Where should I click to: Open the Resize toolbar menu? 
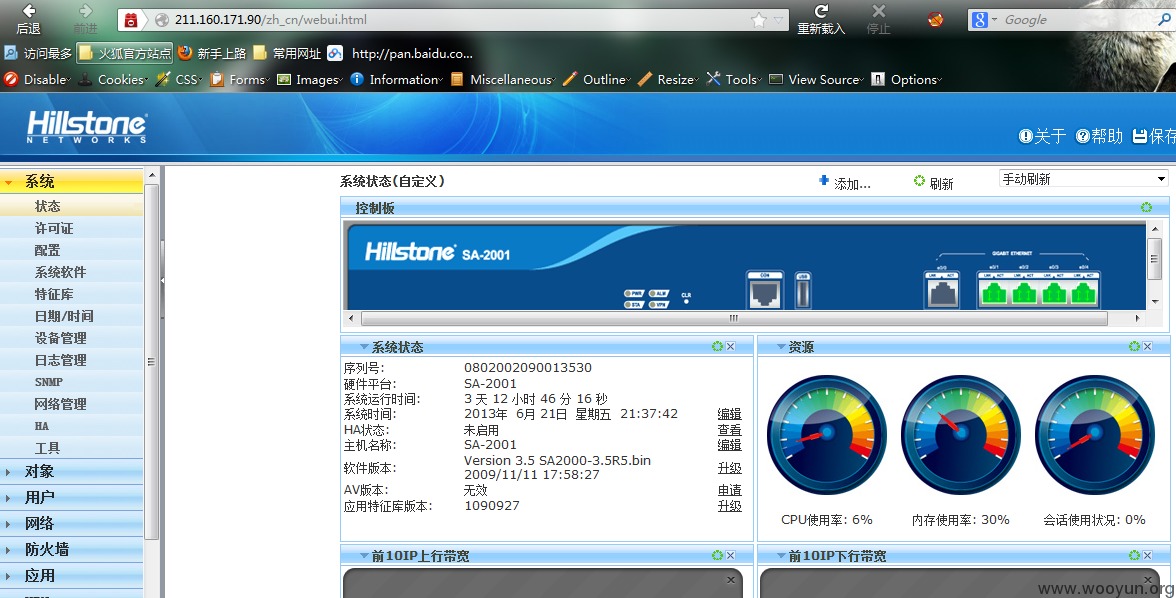[x=668, y=80]
